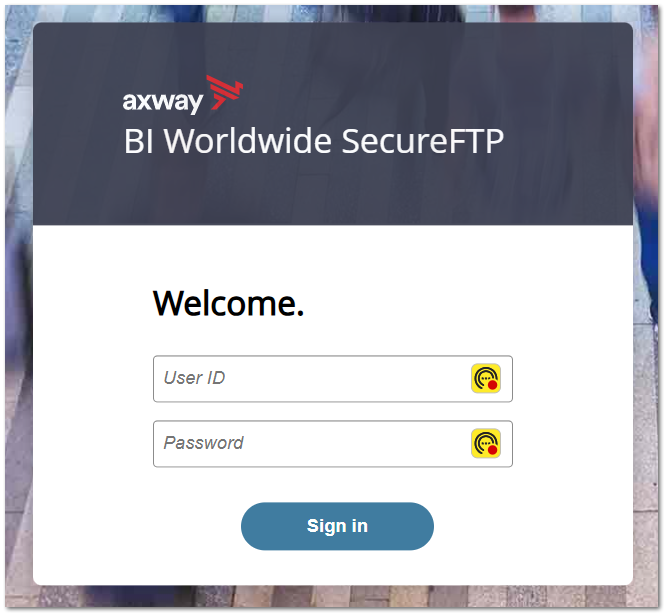The width and height of the screenshot is (667, 616).
Task: Click the 'Sign in' text label
Action: click(x=337, y=526)
